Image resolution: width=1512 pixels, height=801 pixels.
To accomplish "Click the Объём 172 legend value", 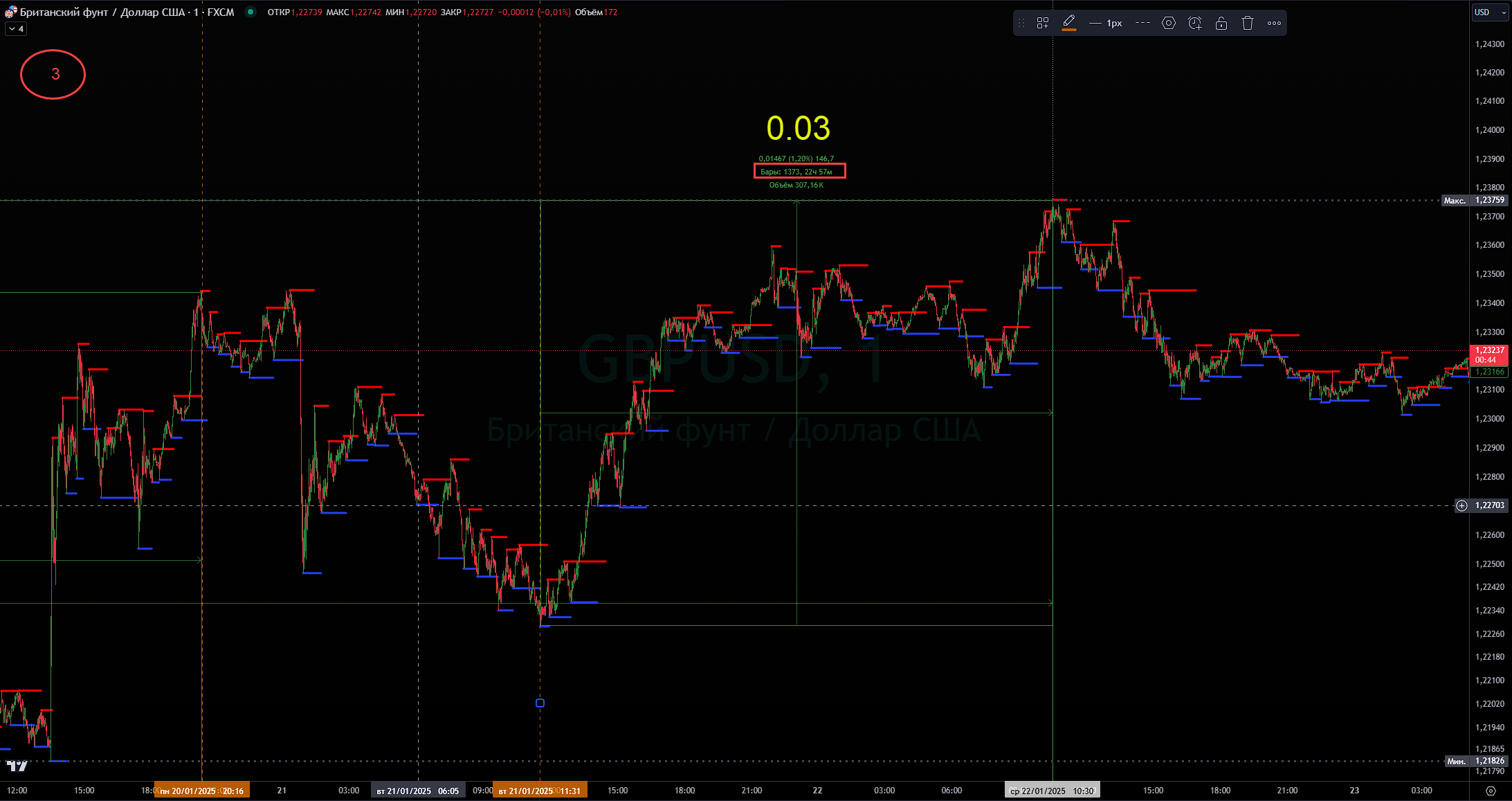I will [596, 12].
